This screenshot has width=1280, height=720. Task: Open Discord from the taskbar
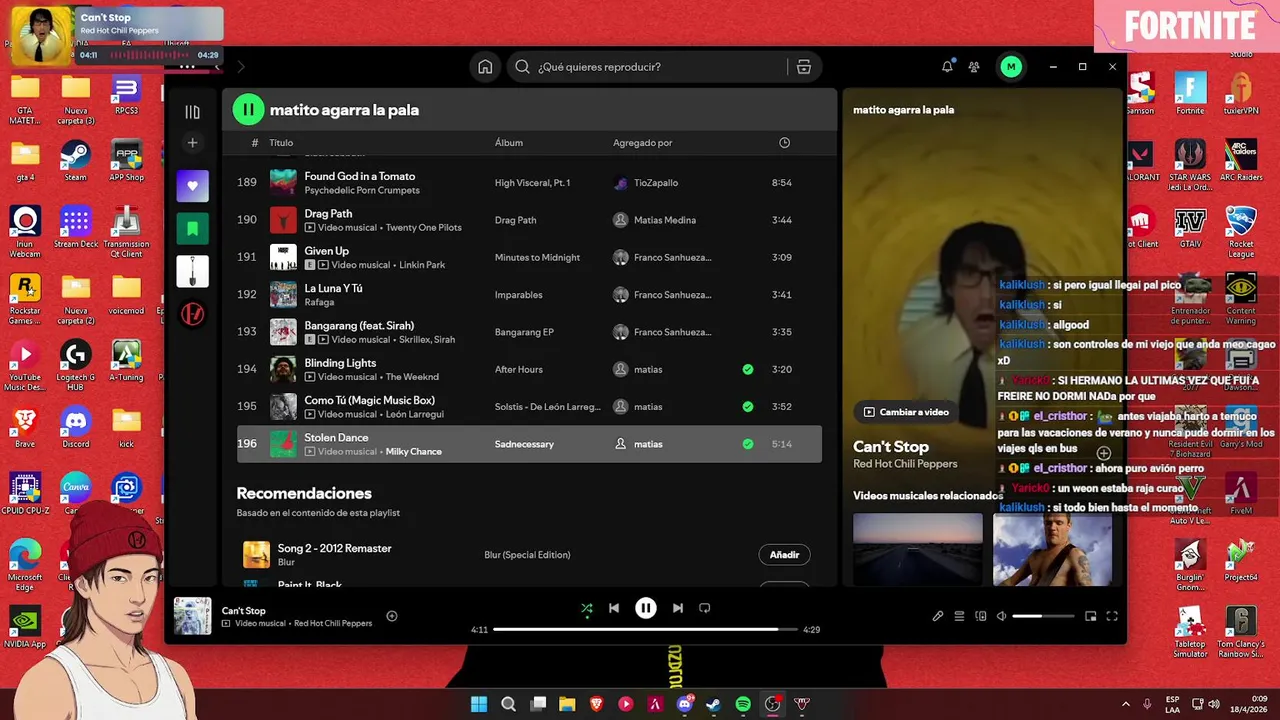(685, 704)
